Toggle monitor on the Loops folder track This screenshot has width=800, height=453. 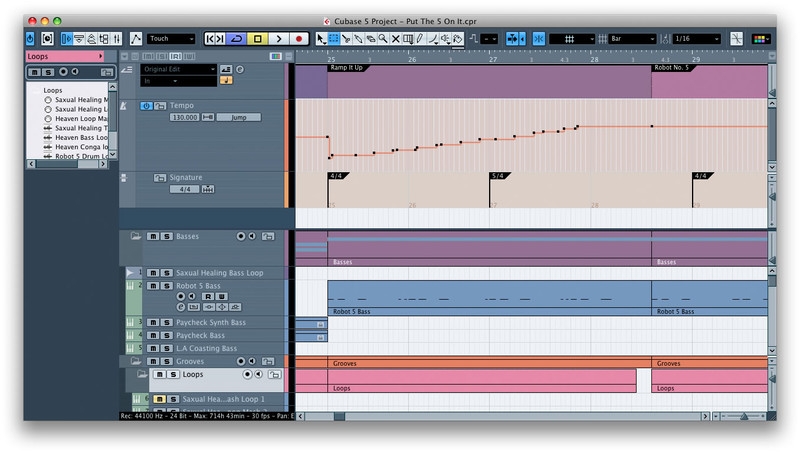(259, 374)
